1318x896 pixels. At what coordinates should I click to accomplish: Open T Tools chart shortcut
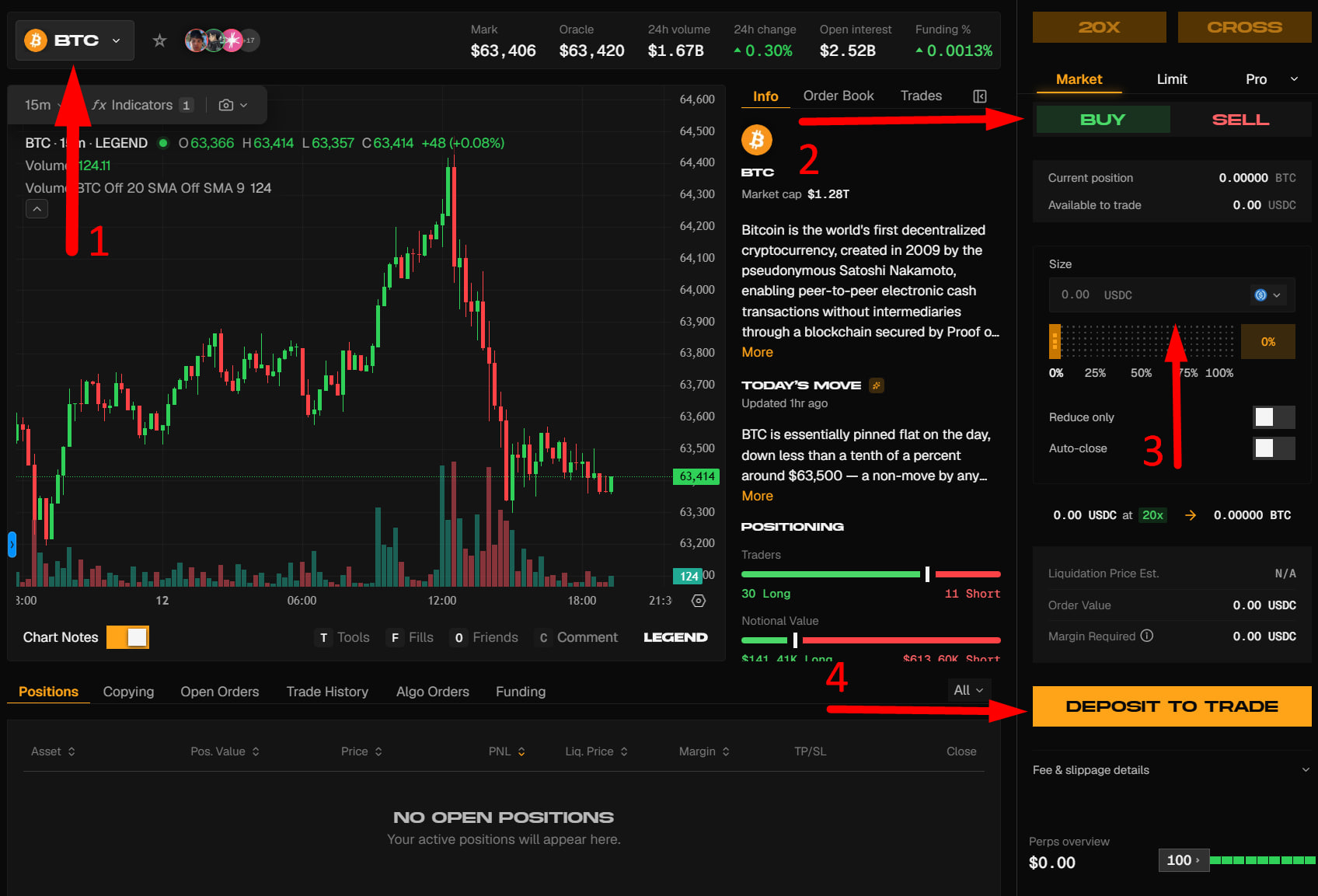(x=343, y=637)
